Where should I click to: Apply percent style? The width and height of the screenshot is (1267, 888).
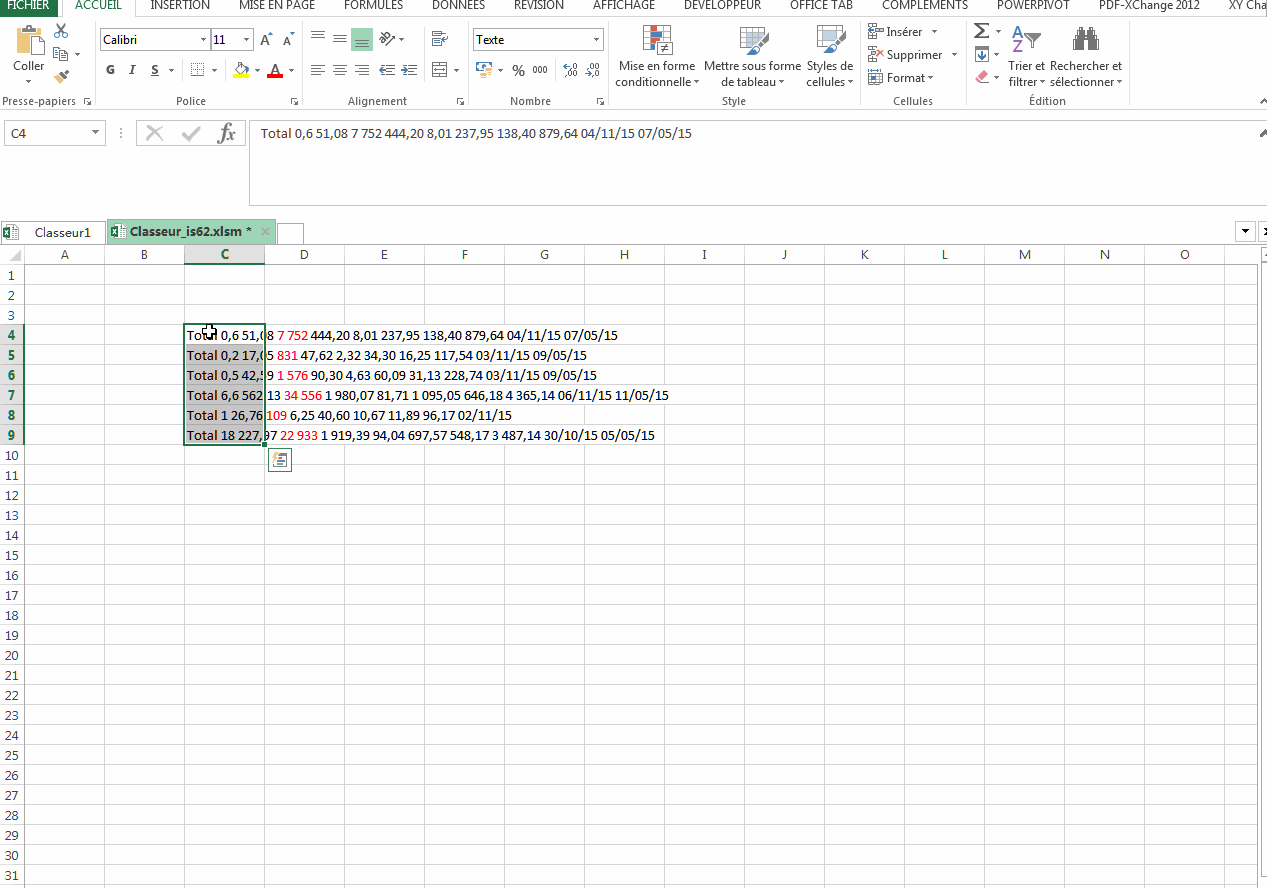click(x=518, y=70)
